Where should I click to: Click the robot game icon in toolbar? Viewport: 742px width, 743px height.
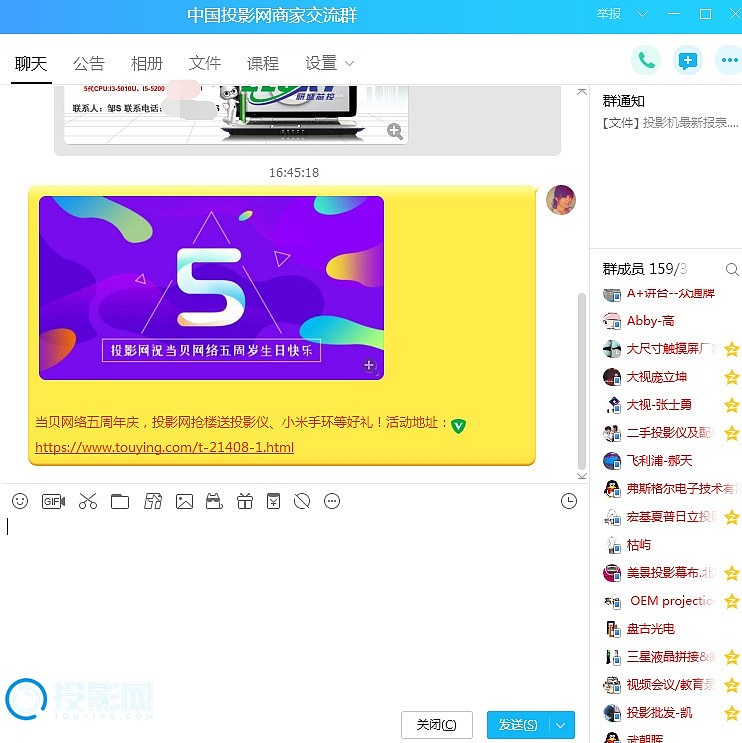point(214,501)
